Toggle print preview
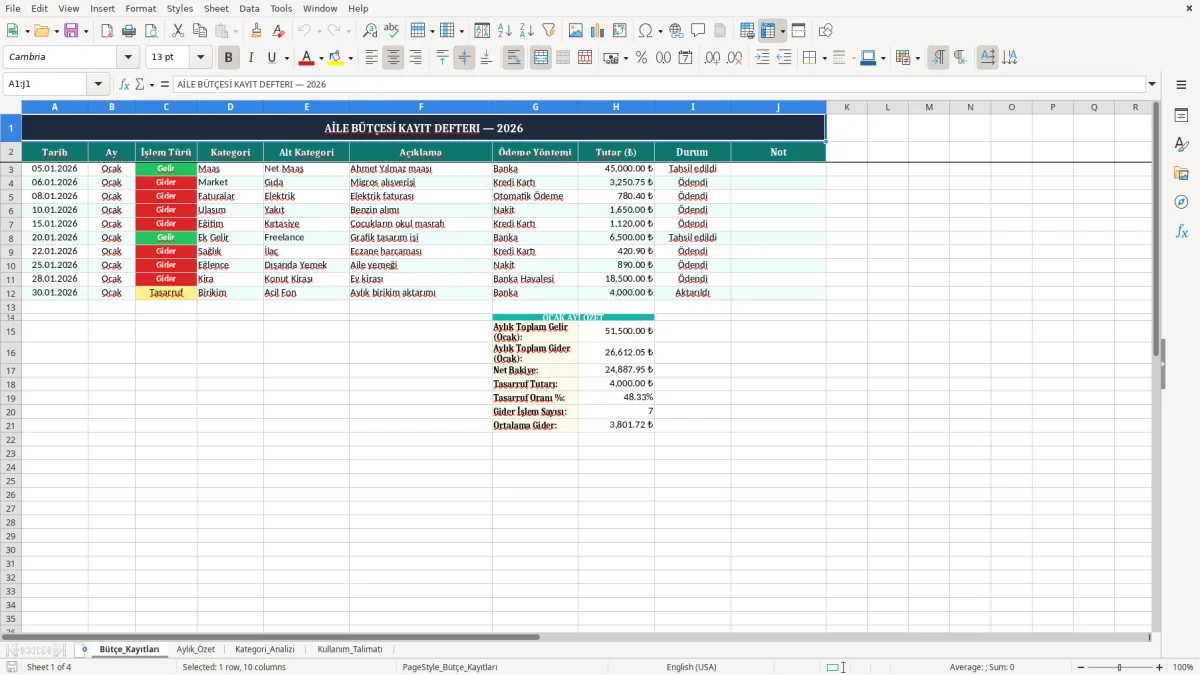This screenshot has width=1200, height=675. tap(151, 31)
